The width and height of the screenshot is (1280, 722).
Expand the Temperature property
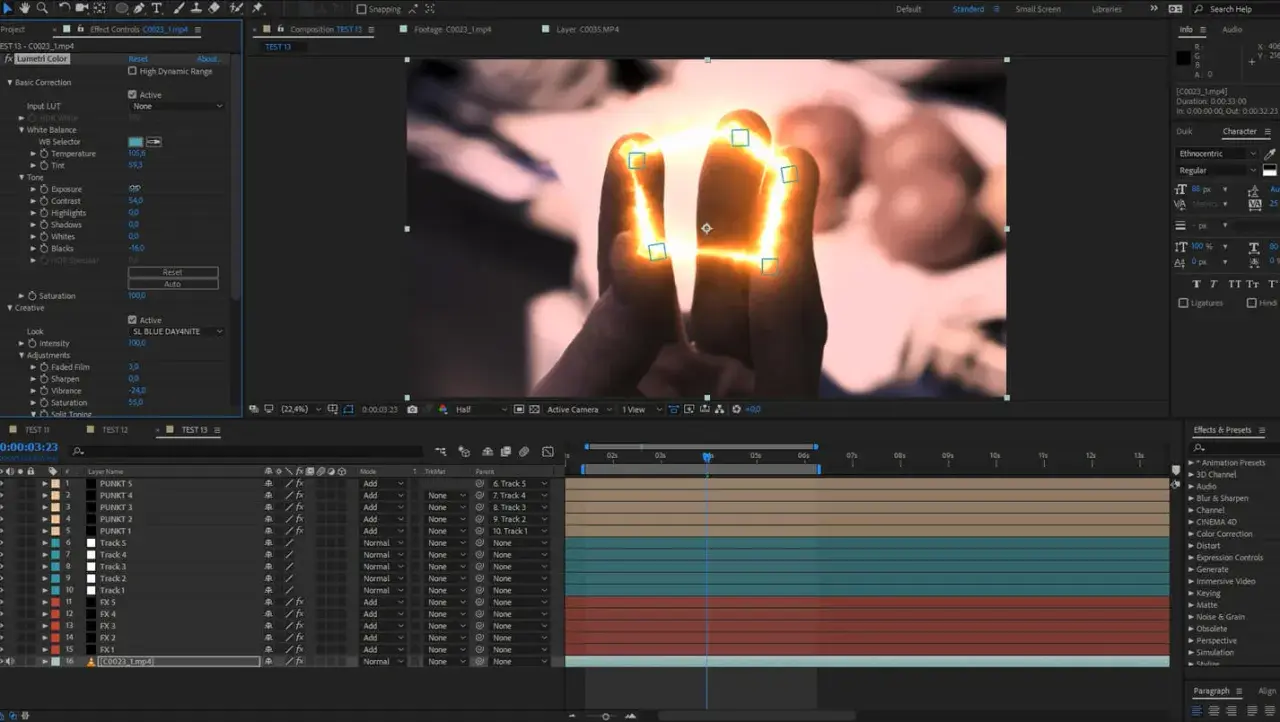pos(34,154)
